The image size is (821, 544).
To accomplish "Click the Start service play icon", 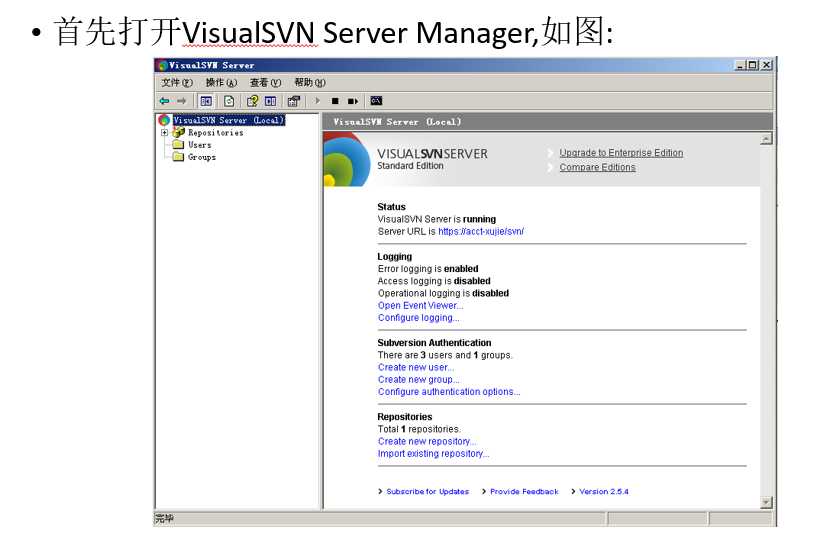I will click(317, 101).
